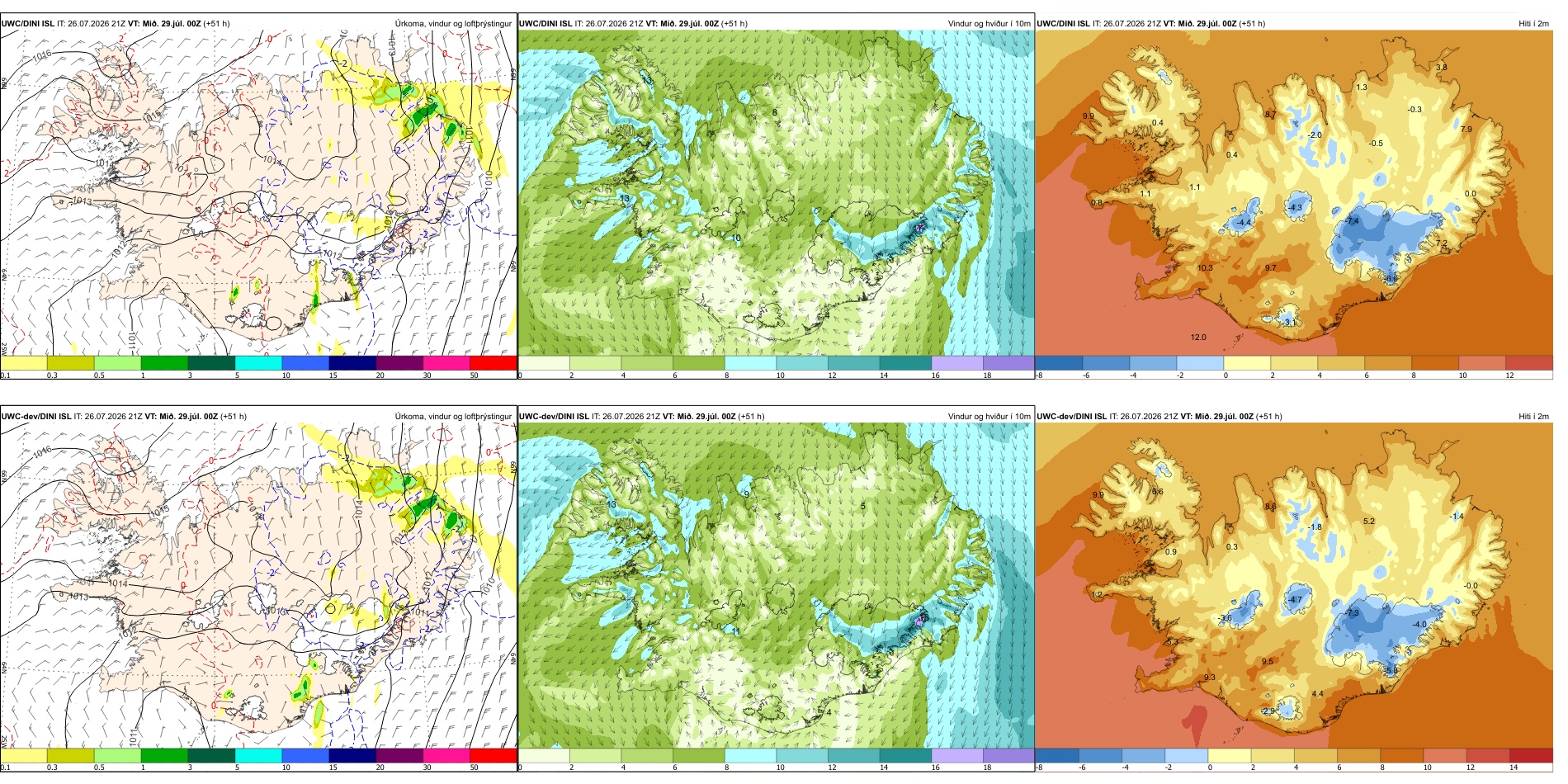The width and height of the screenshot is (1568, 784).
Task: Pick the yellow 0.1 swatch in UWC precipitation legend
Action: [x=24, y=363]
